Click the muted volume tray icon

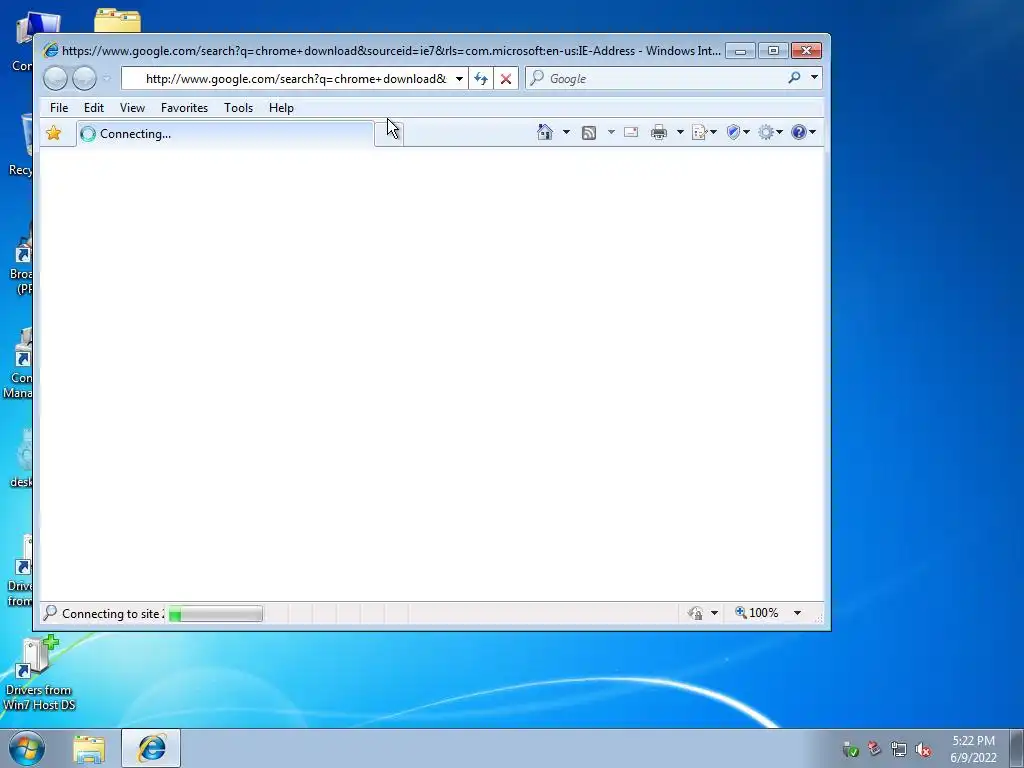pos(923,750)
